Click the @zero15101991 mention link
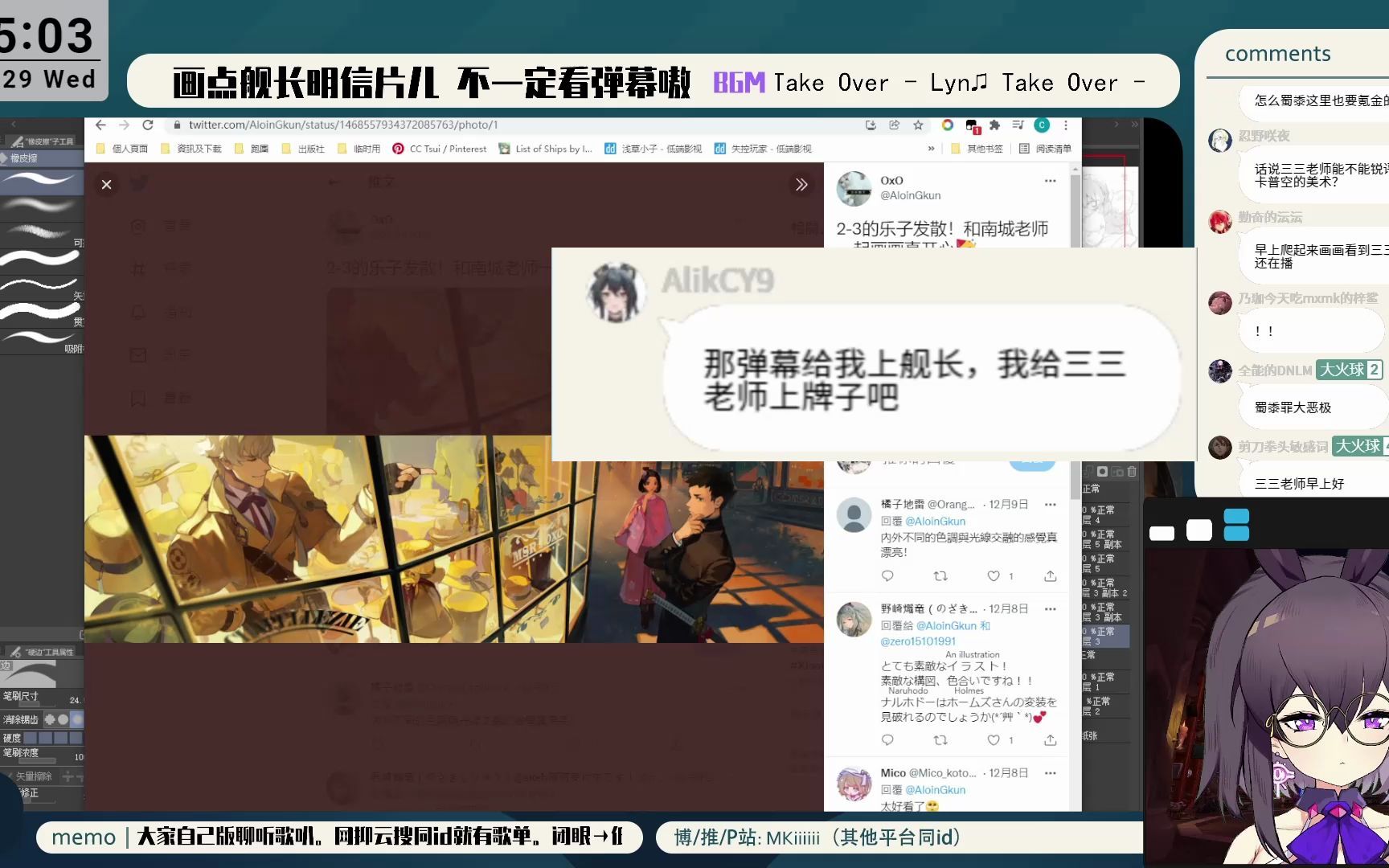The image size is (1389, 868). pyautogui.click(x=918, y=641)
